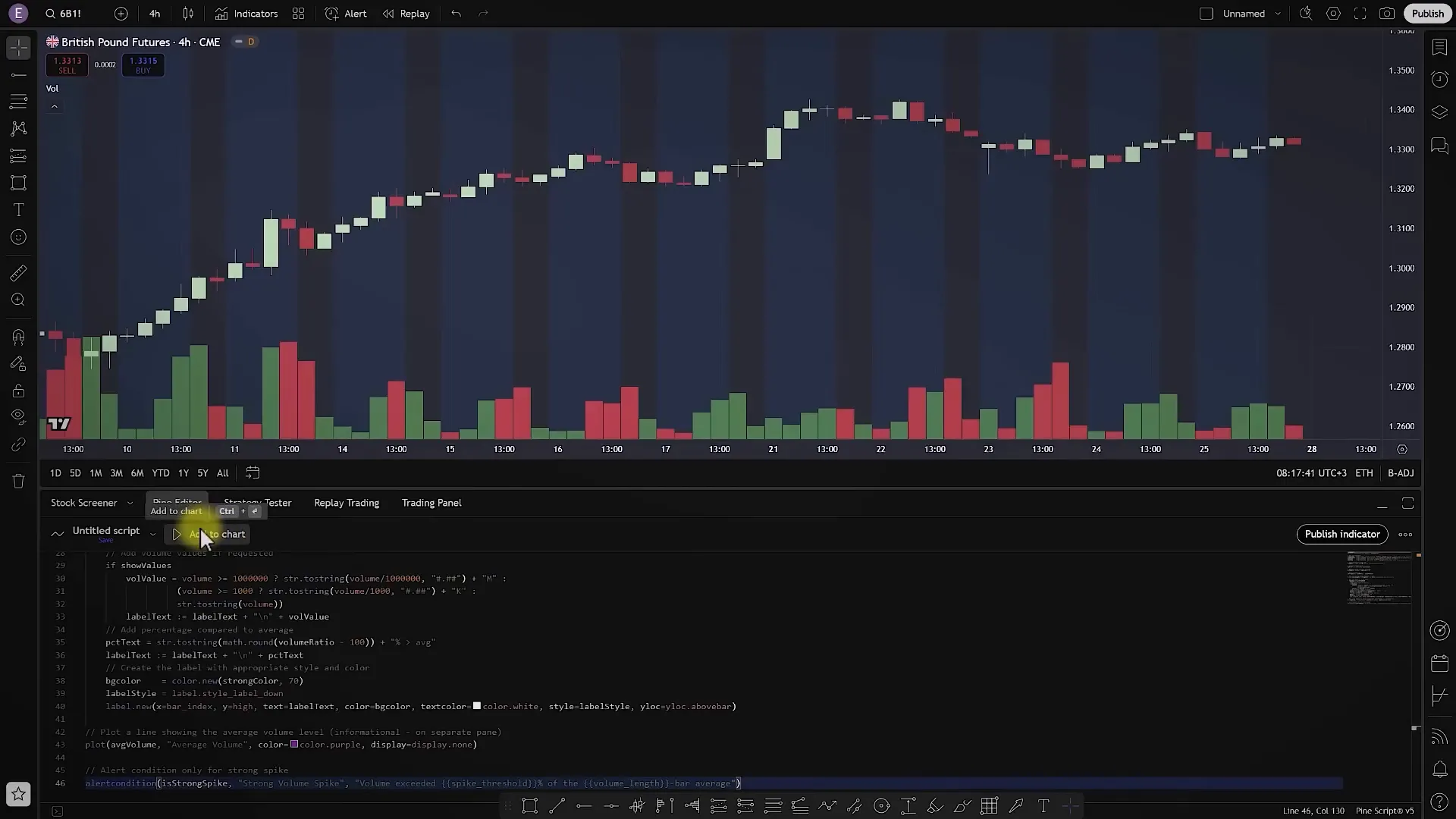Viewport: 1456px width, 819px height.
Task: Open Pine editor more options ellipsis
Action: point(1405,535)
